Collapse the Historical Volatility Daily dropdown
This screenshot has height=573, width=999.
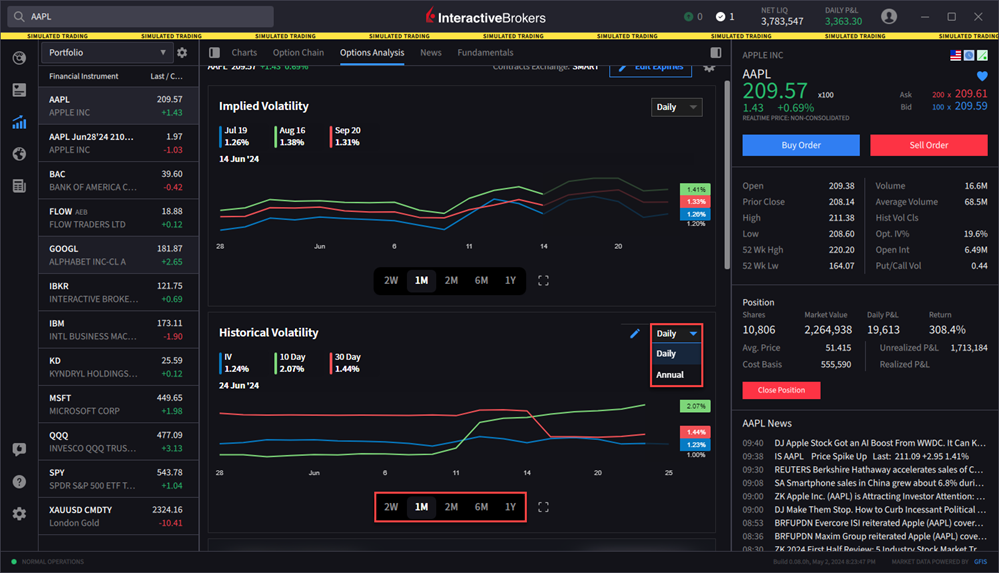click(677, 333)
